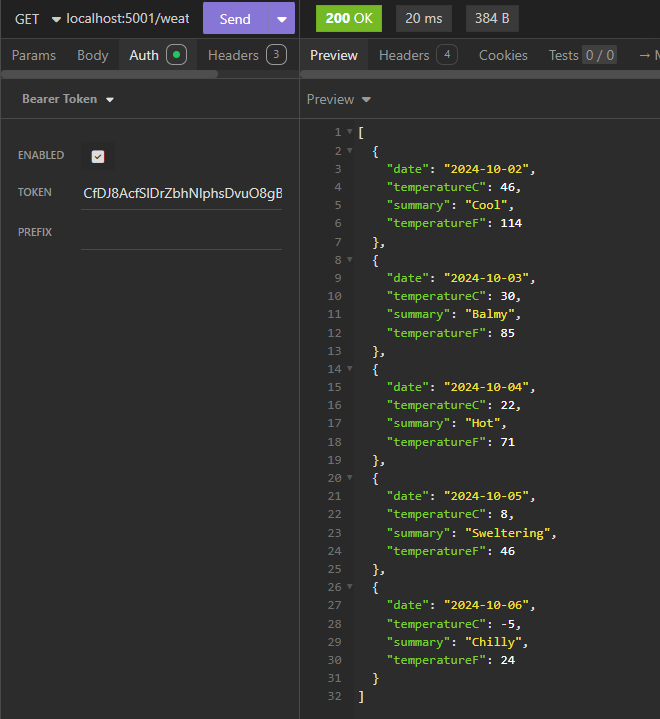Click the temperatureF value 71

coord(507,442)
